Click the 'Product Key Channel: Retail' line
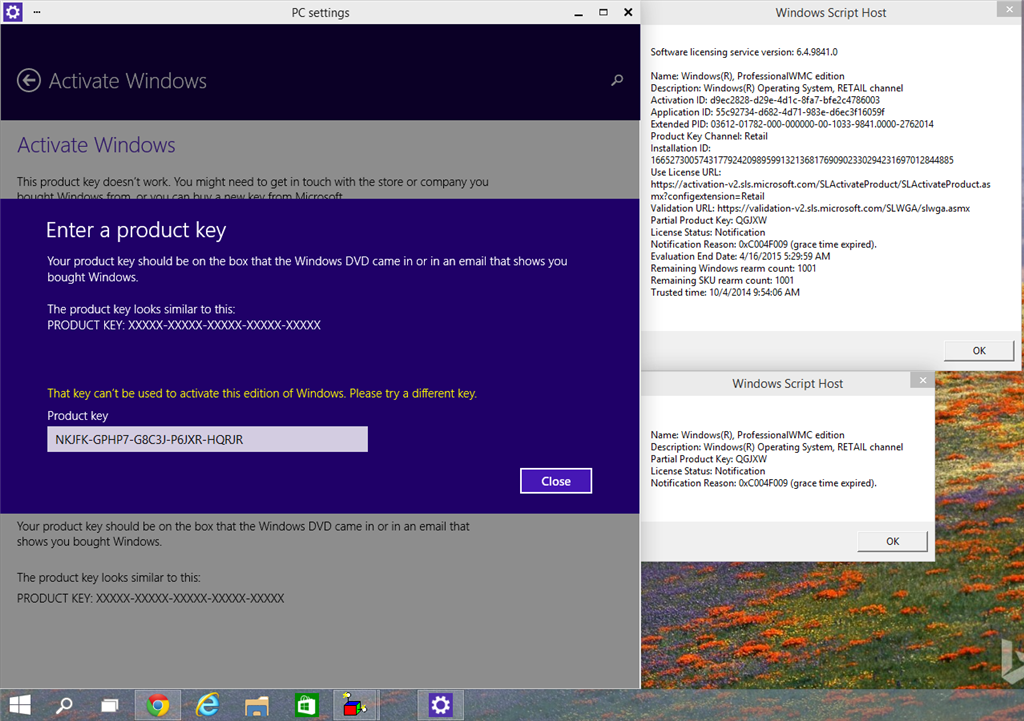1024x721 pixels. click(709, 136)
